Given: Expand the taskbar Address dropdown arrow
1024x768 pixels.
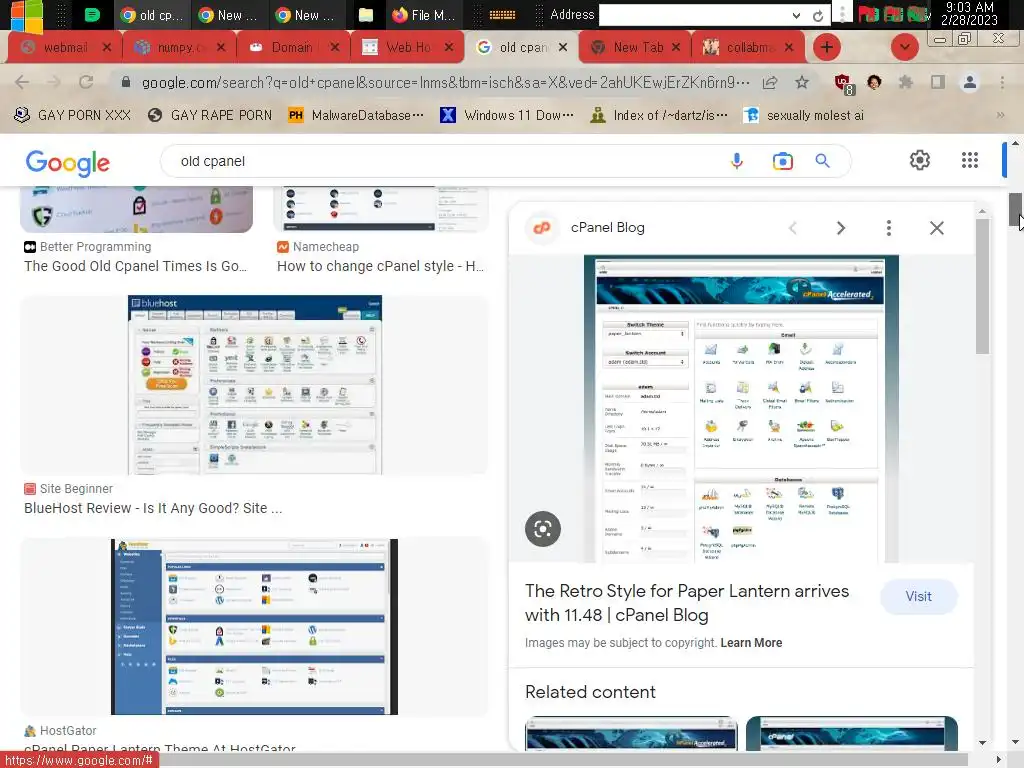Looking at the screenshot, I should [796, 15].
